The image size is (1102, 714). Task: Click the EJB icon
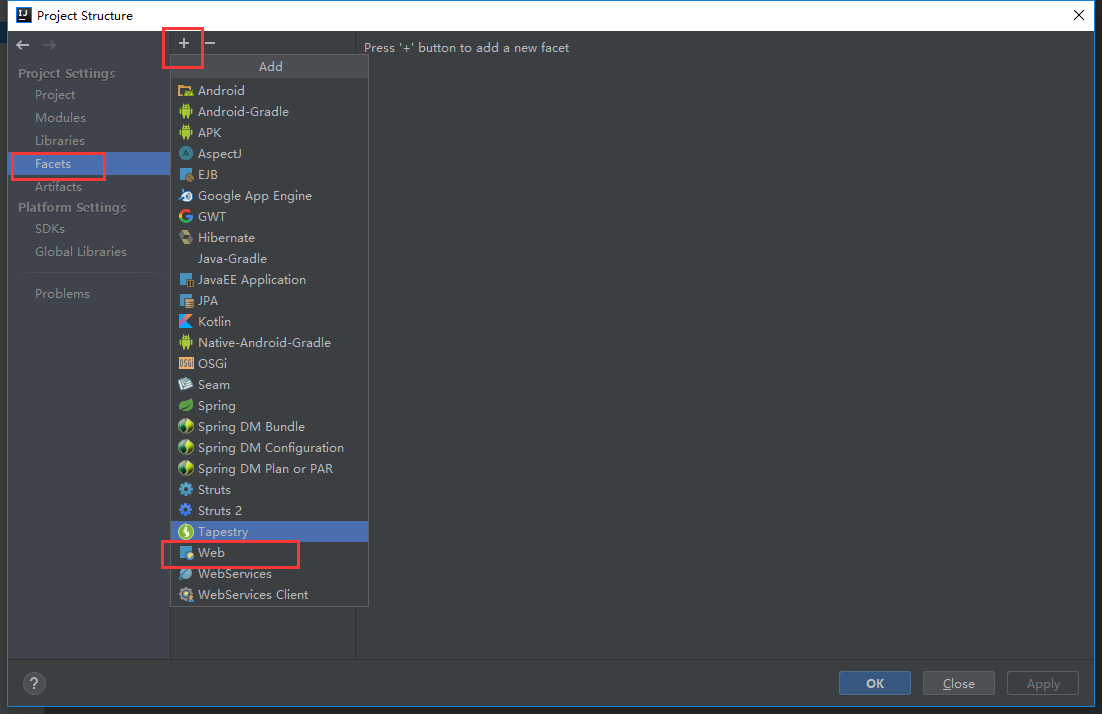point(186,174)
